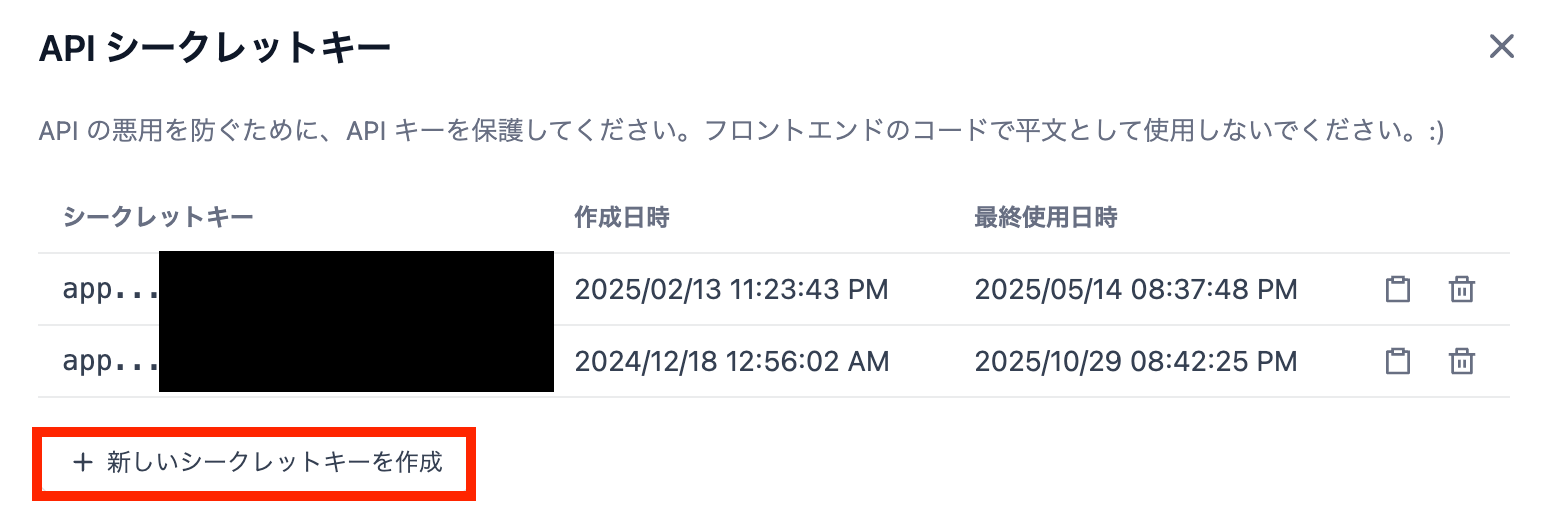Click the redacted key in the first row

pyautogui.click(x=356, y=288)
